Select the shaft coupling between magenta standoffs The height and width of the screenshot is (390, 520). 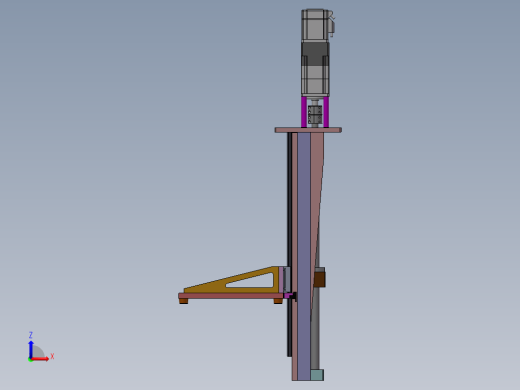click(x=315, y=114)
